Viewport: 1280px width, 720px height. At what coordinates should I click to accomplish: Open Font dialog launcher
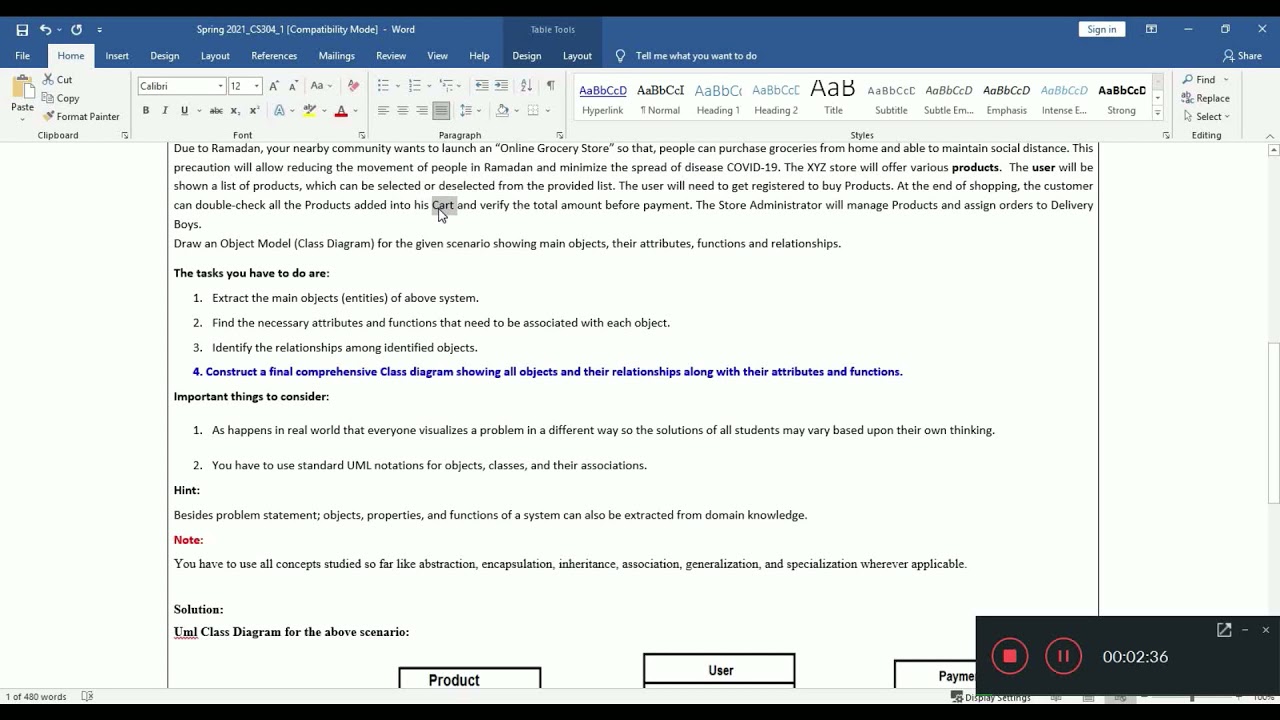[361, 135]
